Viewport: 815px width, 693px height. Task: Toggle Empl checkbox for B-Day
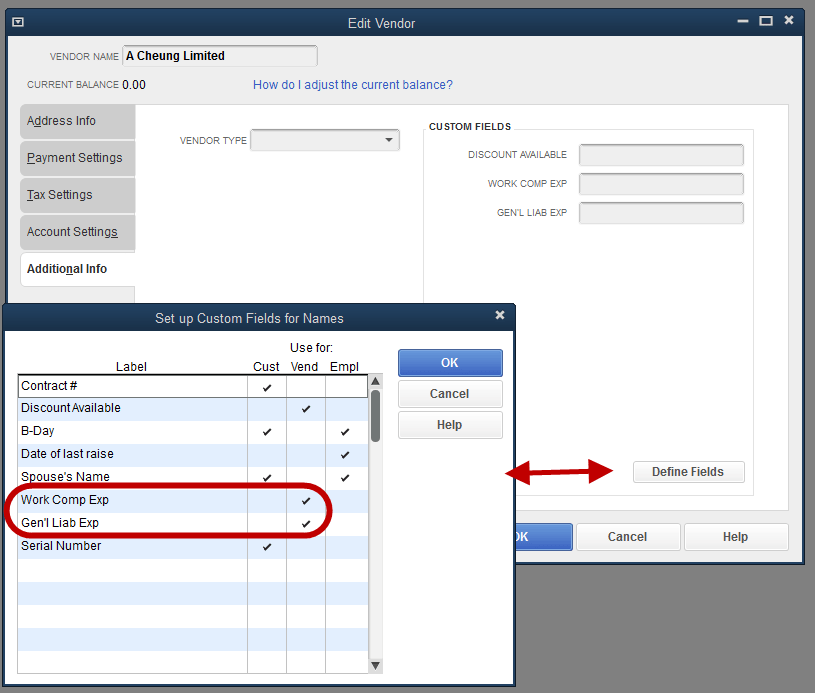[x=344, y=431]
